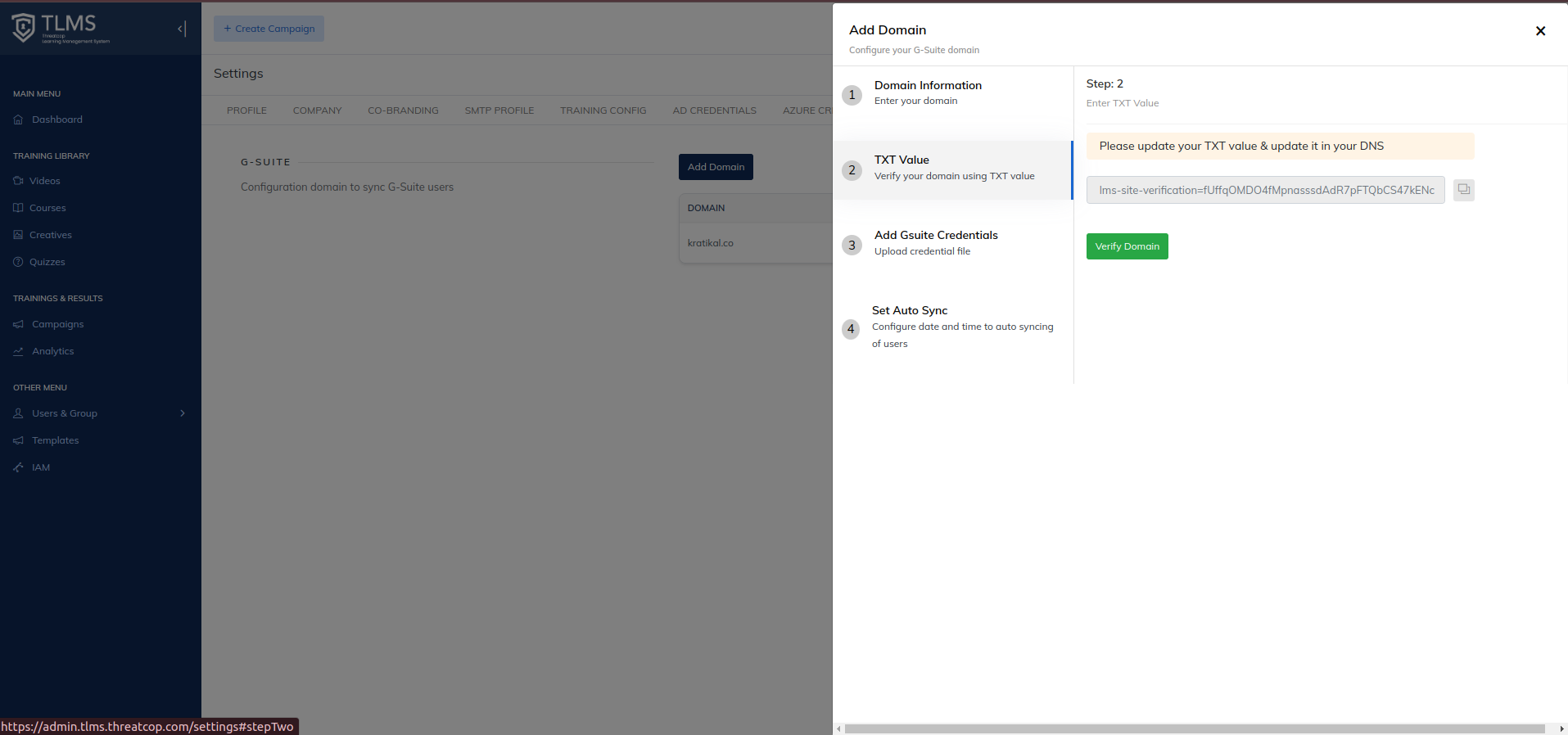This screenshot has height=735, width=1568.
Task: Switch to the COMPANY settings tab
Action: pyautogui.click(x=317, y=110)
